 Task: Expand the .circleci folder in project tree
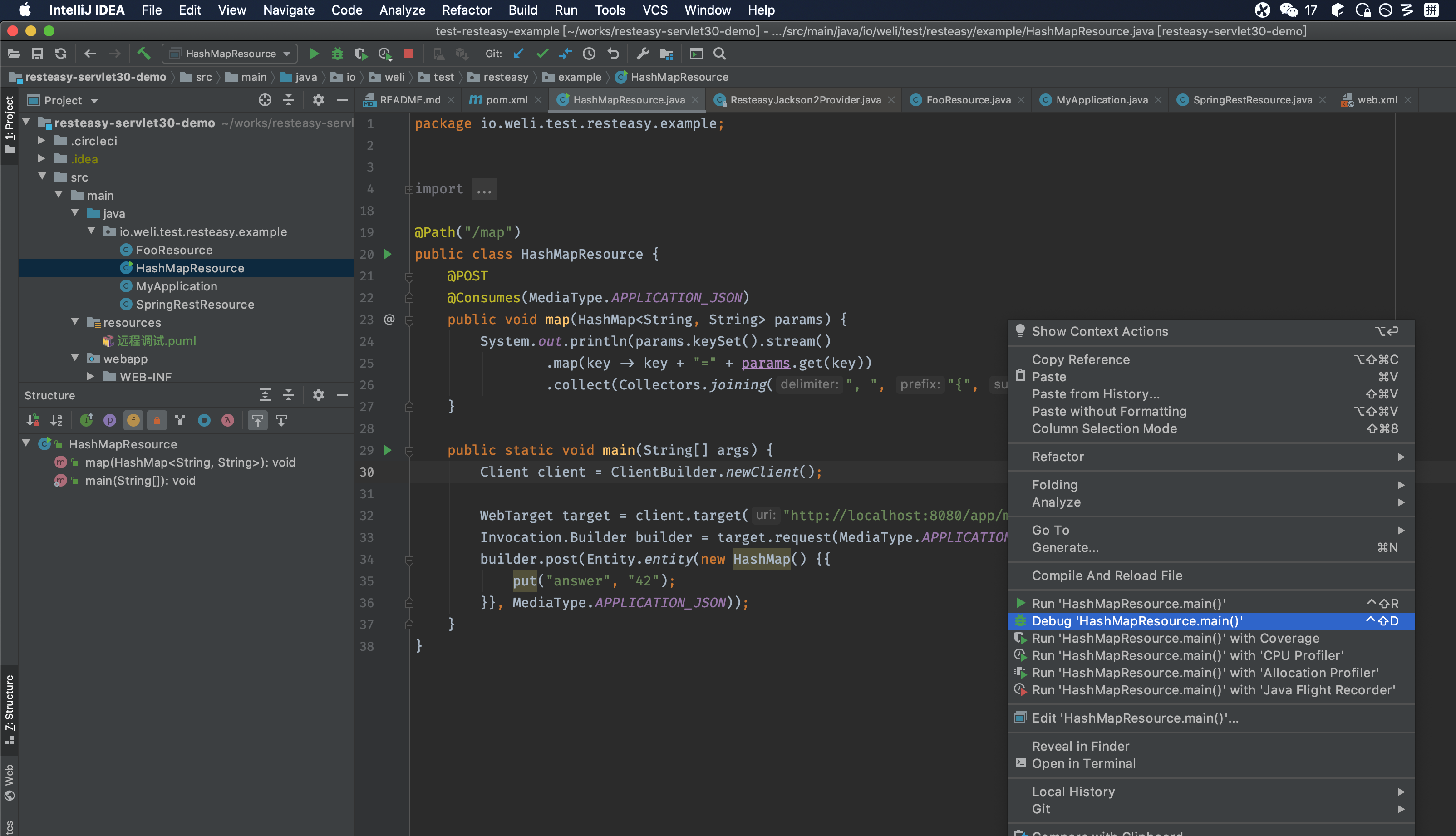point(41,141)
